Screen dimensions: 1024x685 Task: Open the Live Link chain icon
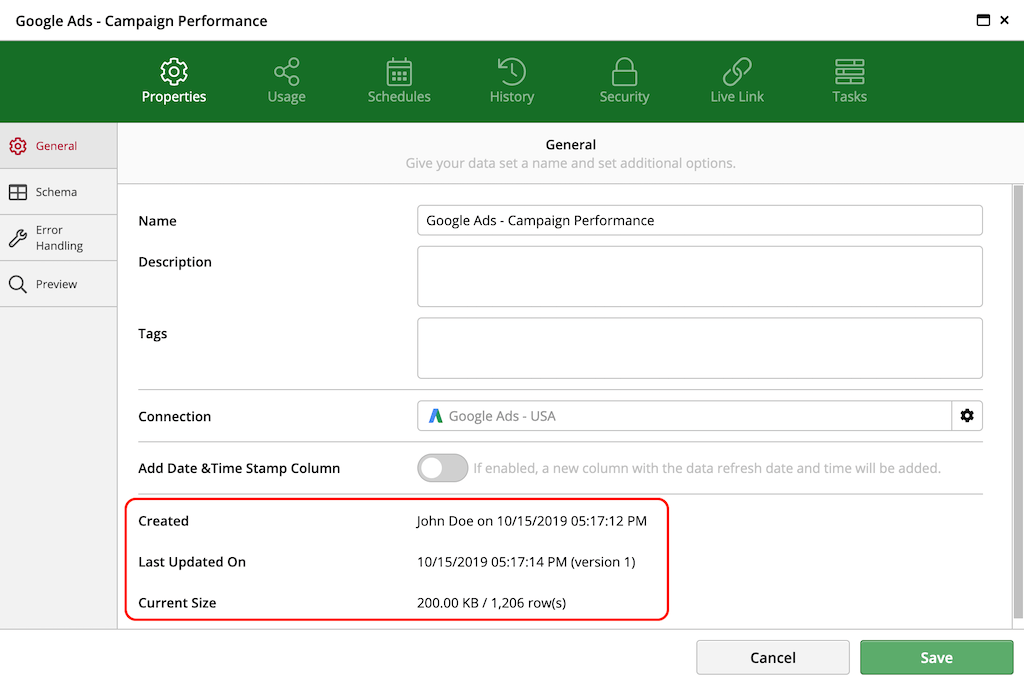tap(737, 72)
